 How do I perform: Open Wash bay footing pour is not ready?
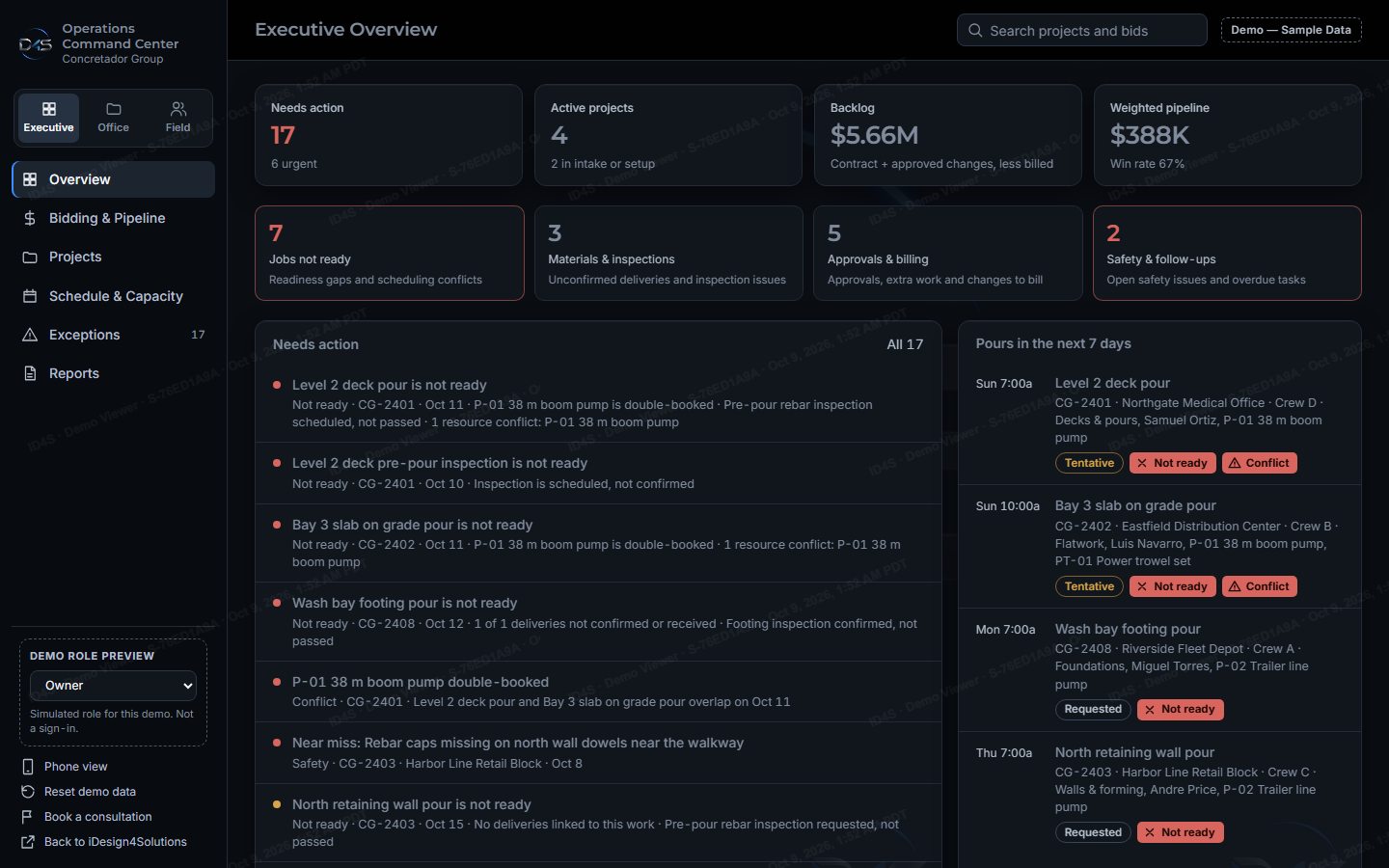[x=598, y=622]
